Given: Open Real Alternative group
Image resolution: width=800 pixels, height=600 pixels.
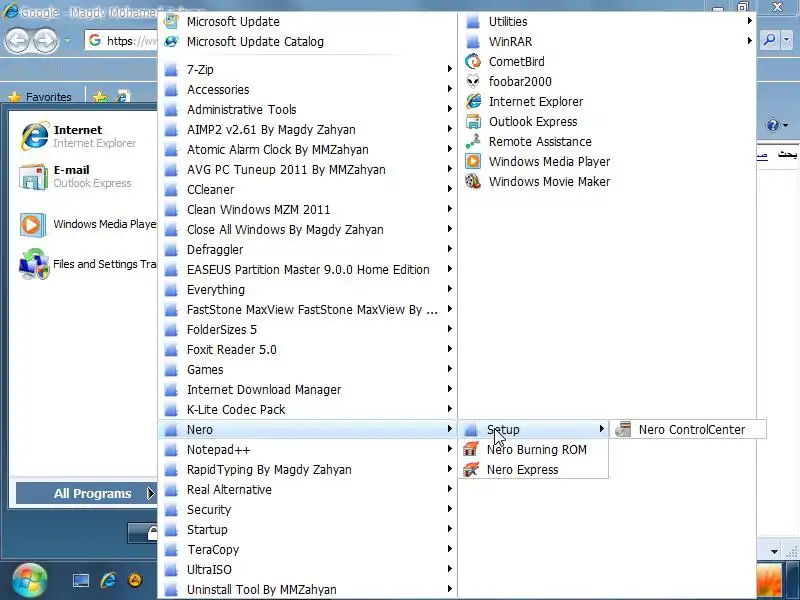Looking at the screenshot, I should 308,489.
